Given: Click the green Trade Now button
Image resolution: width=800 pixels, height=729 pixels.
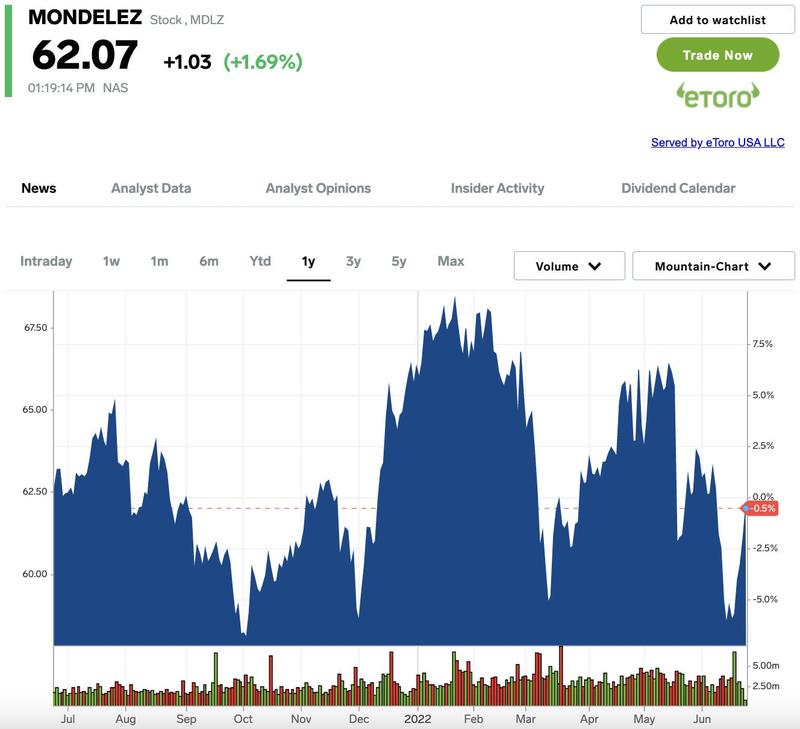Looking at the screenshot, I should point(717,55).
